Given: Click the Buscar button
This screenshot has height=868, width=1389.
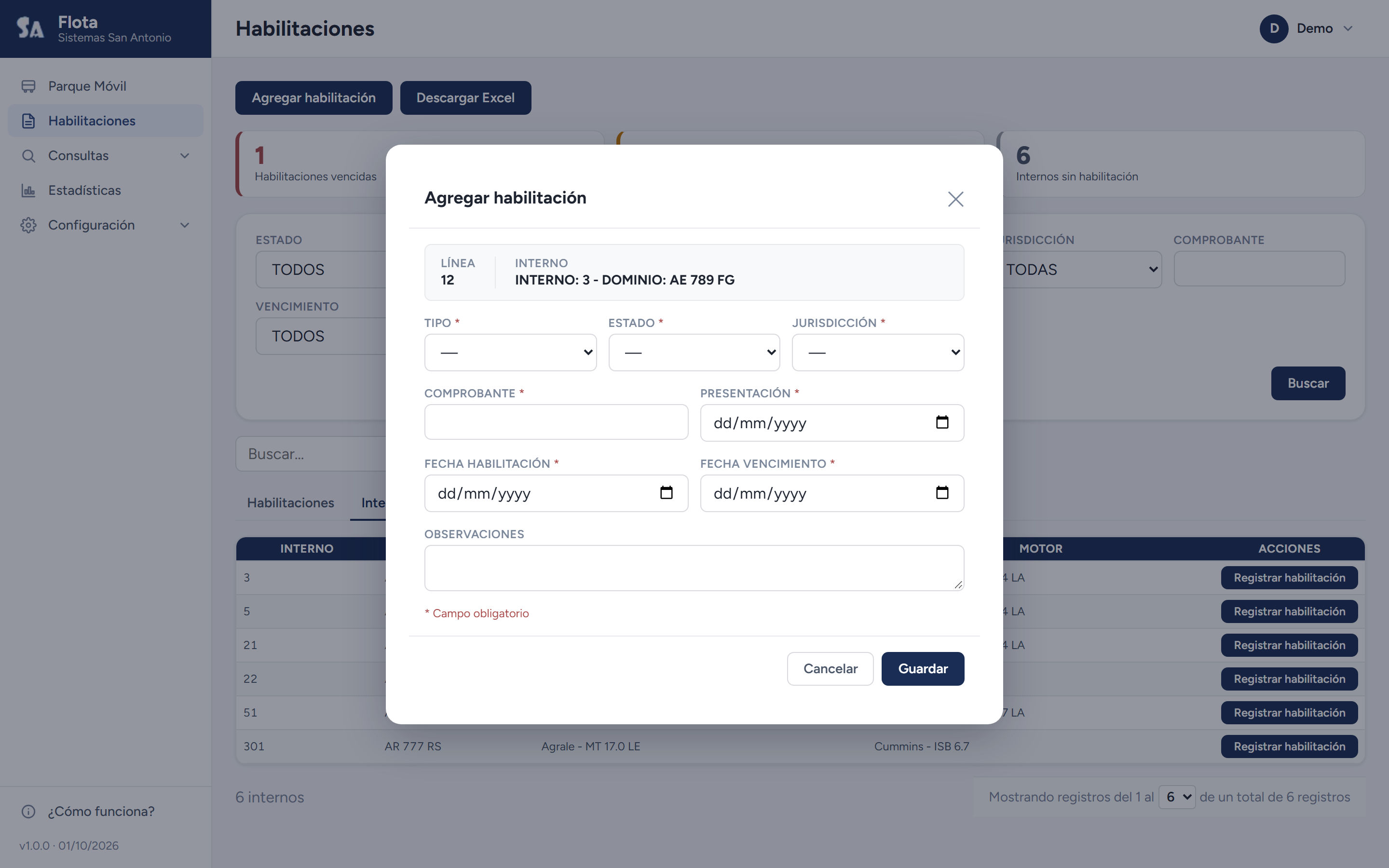Looking at the screenshot, I should pos(1307,383).
